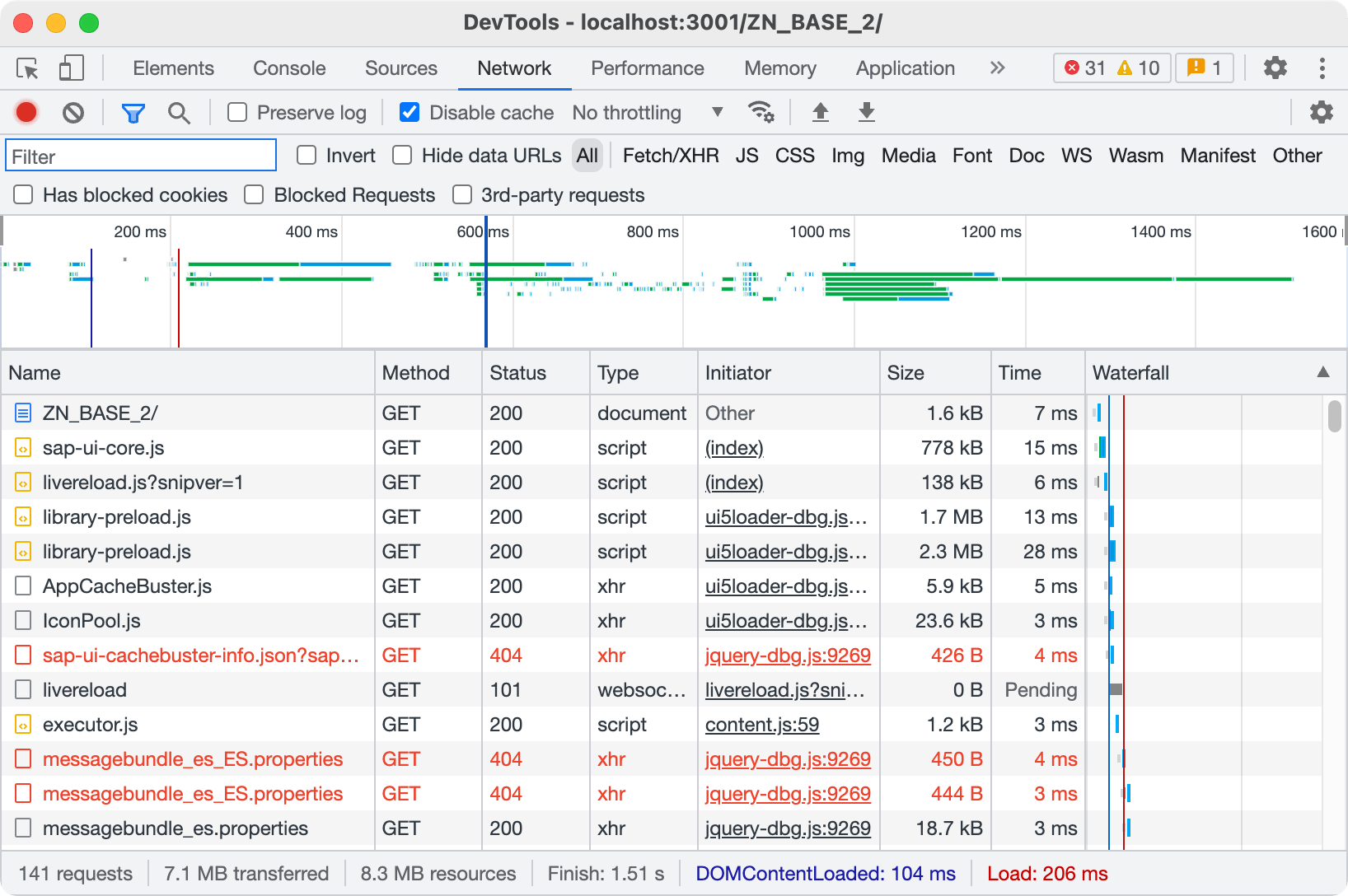
Task: Click the import HAR upload icon
Action: 820,112
